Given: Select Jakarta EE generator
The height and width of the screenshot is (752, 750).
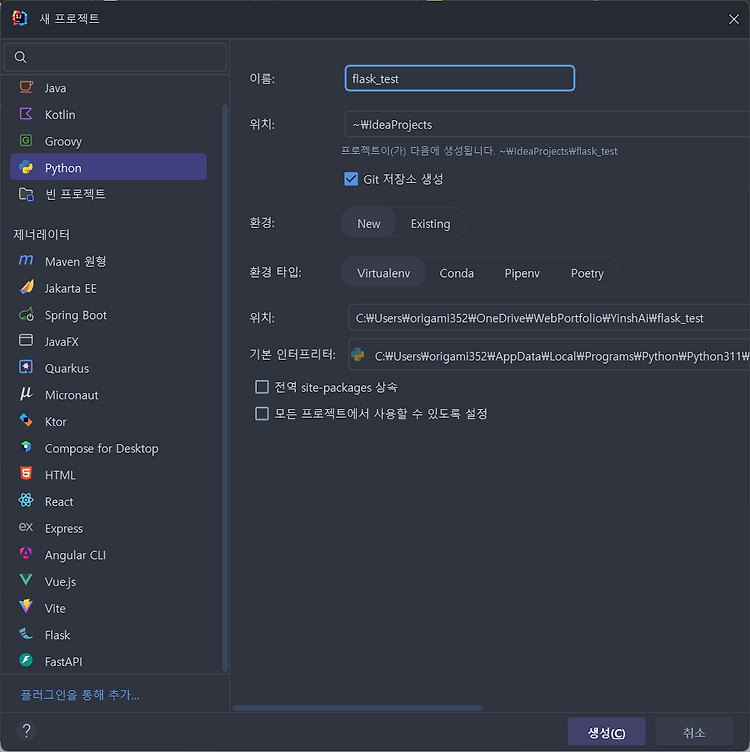Looking at the screenshot, I should 108,288.
